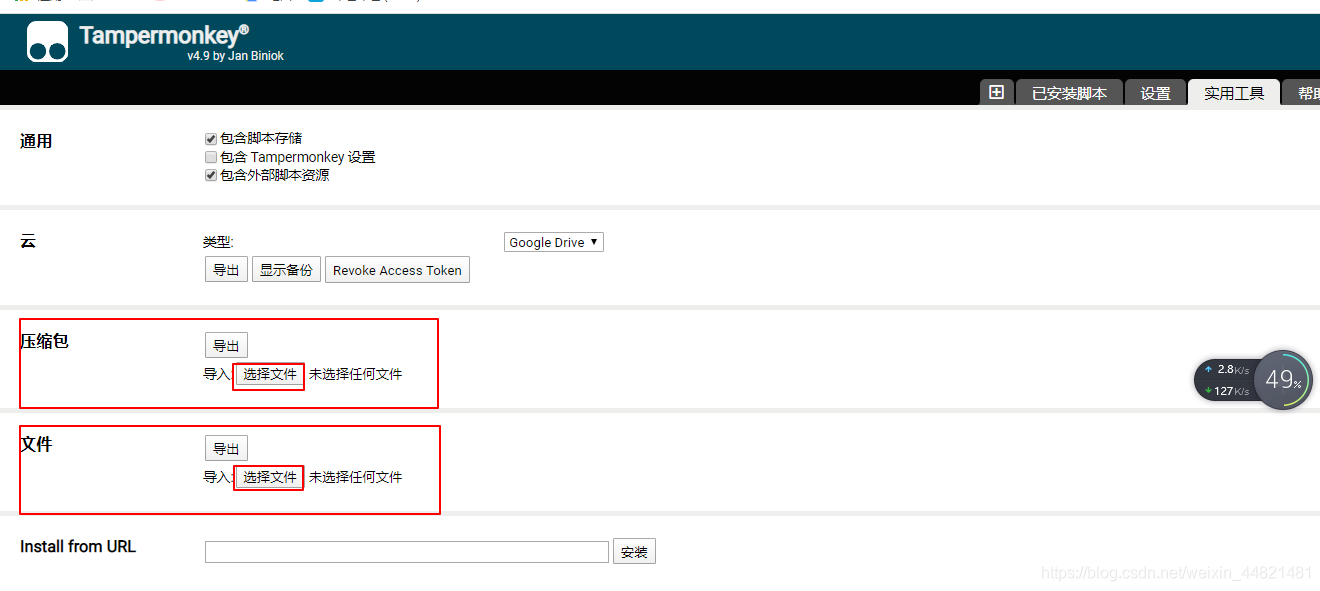This screenshot has height=591, width=1320.
Task: Click the 安装 button
Action: 634,552
